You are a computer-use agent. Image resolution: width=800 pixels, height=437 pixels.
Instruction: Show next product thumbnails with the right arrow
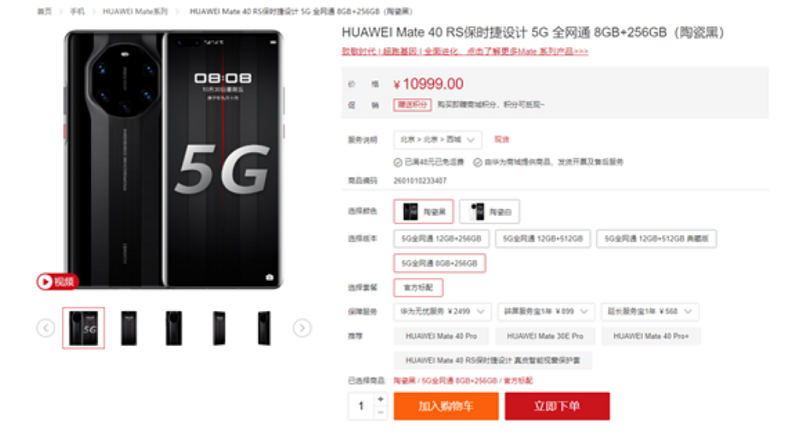click(x=302, y=328)
